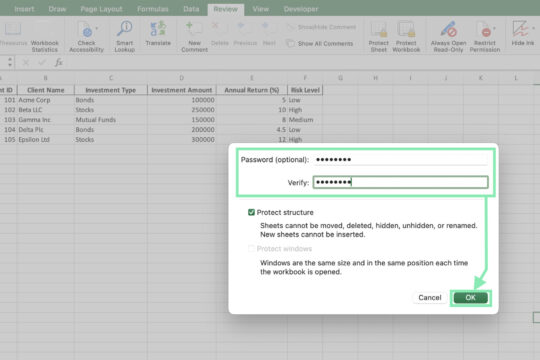This screenshot has width=540, height=360.
Task: Open the Hide Ink dropdown arrow
Action: [533, 28]
